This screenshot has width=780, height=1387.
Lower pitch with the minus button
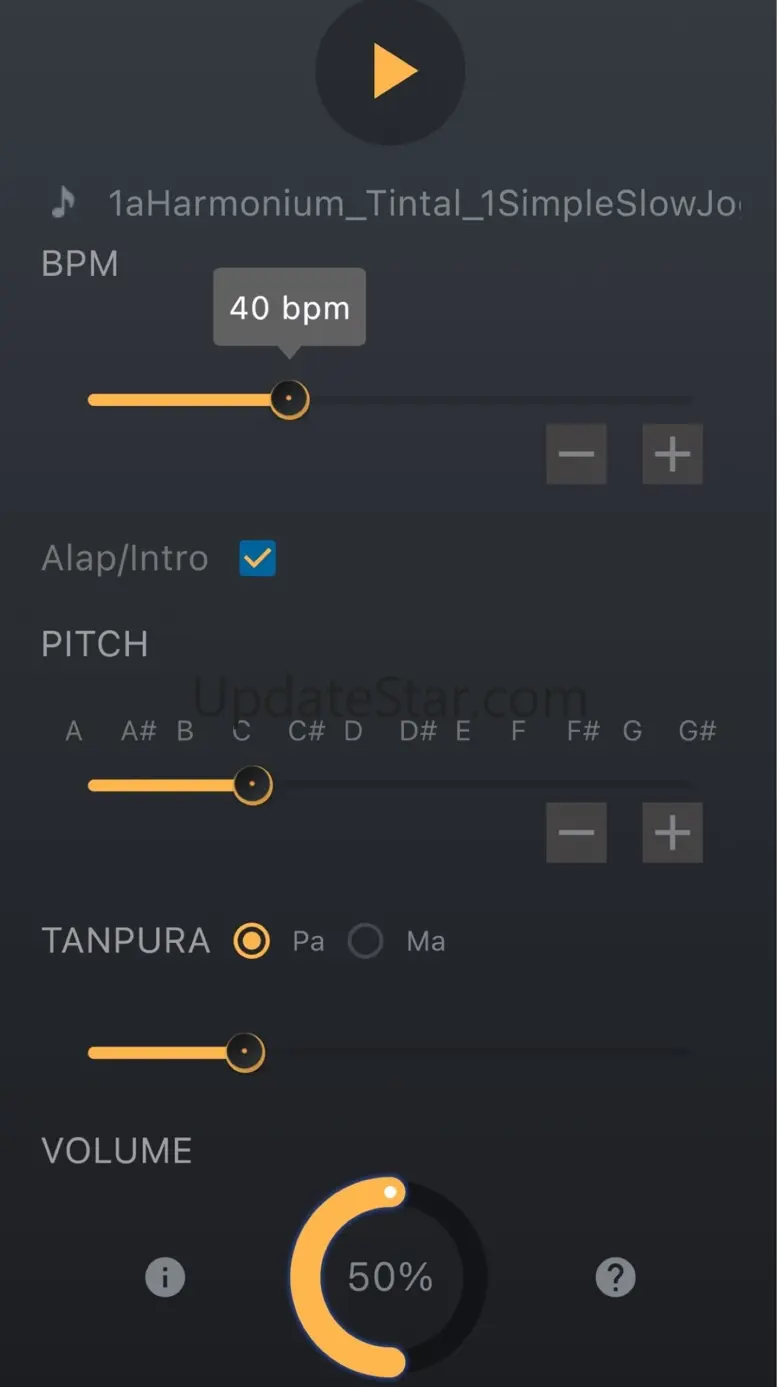click(x=576, y=832)
